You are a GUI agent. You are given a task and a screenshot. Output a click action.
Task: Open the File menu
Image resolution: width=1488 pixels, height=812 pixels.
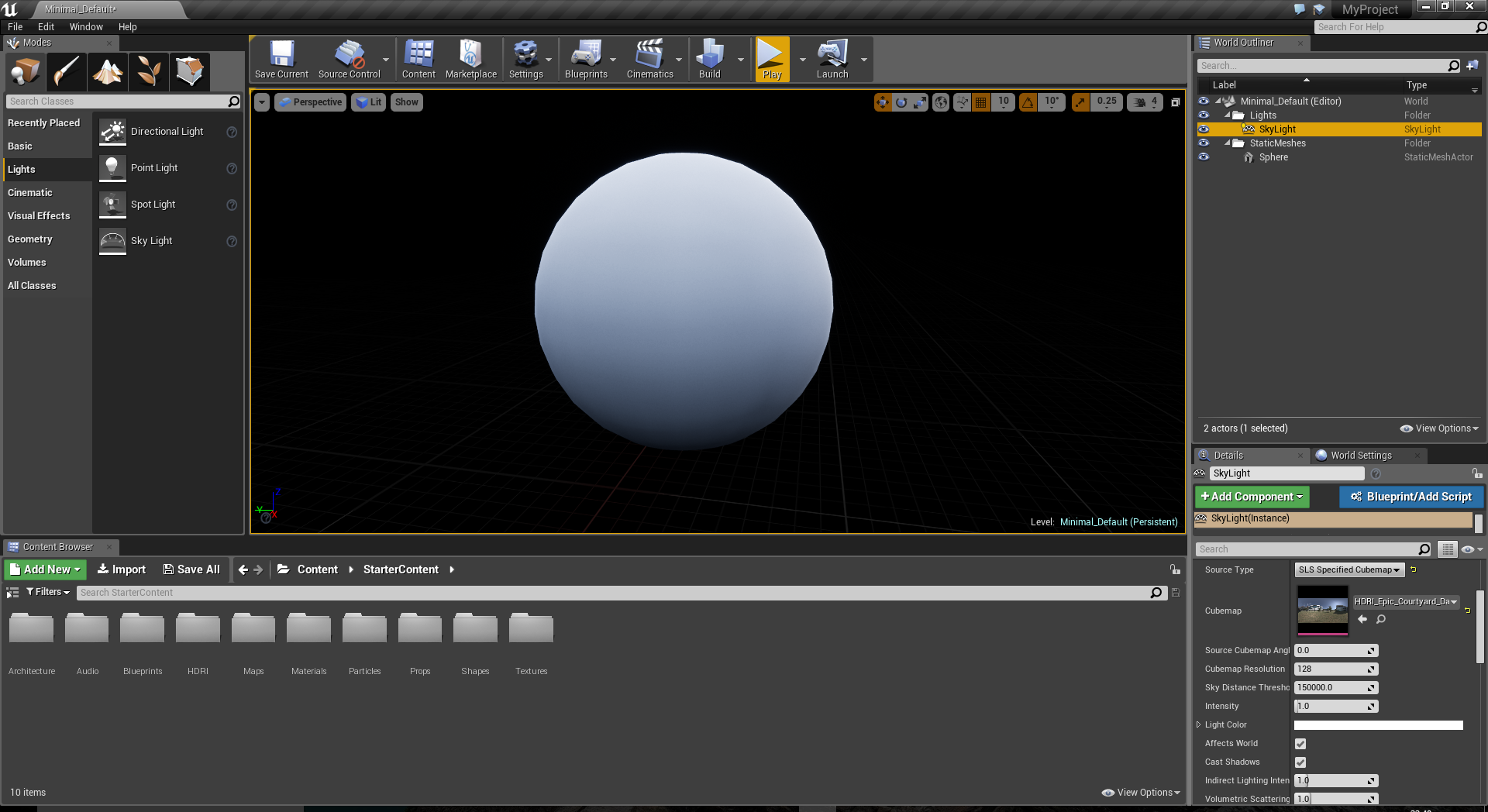15,26
